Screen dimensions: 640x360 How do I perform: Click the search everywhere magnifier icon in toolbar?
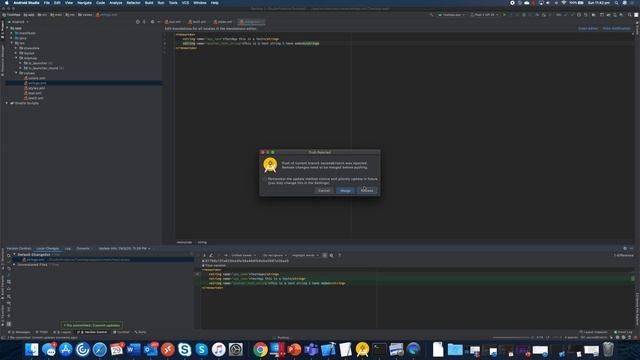point(629,15)
